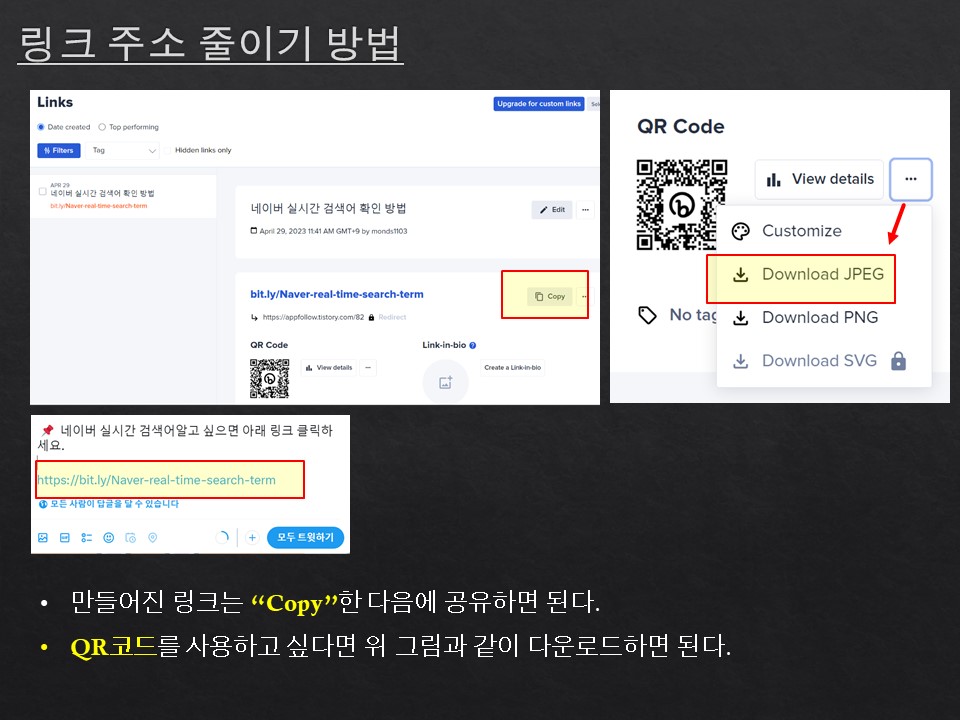The width and height of the screenshot is (960, 720).
Task: Click the plus button to add another tweet
Action: [252, 538]
